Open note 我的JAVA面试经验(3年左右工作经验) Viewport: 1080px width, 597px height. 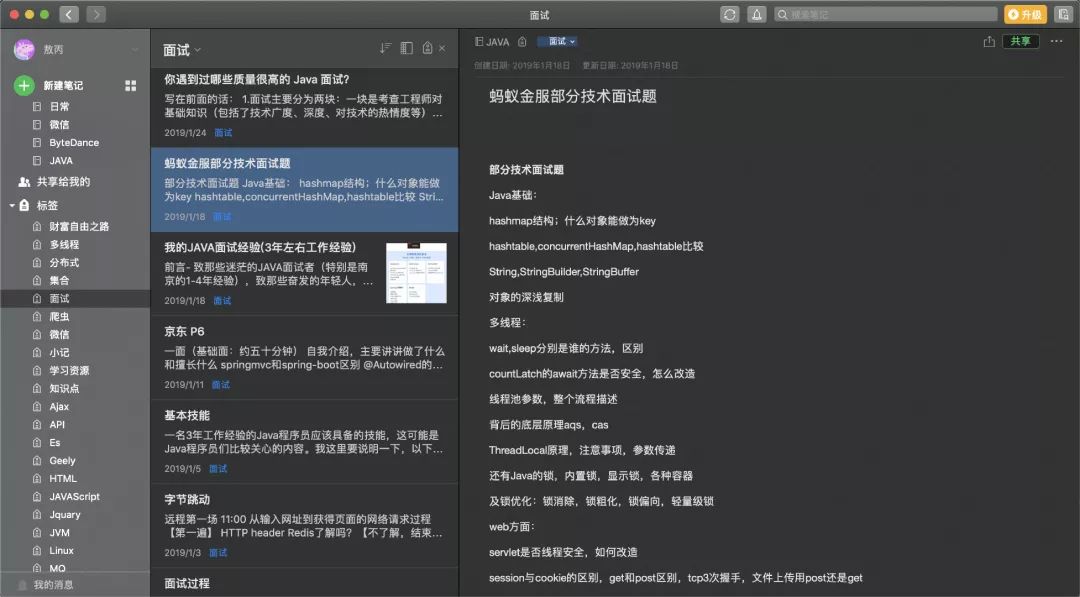(x=304, y=273)
